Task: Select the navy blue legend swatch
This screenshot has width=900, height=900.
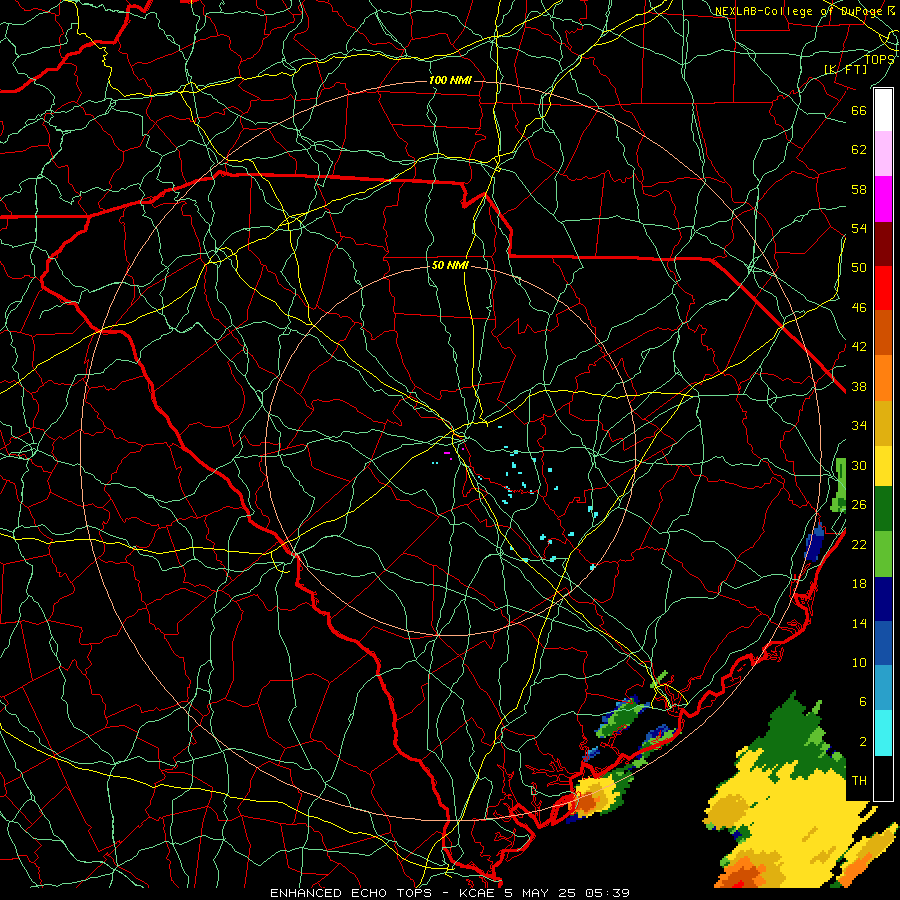Action: tap(883, 599)
